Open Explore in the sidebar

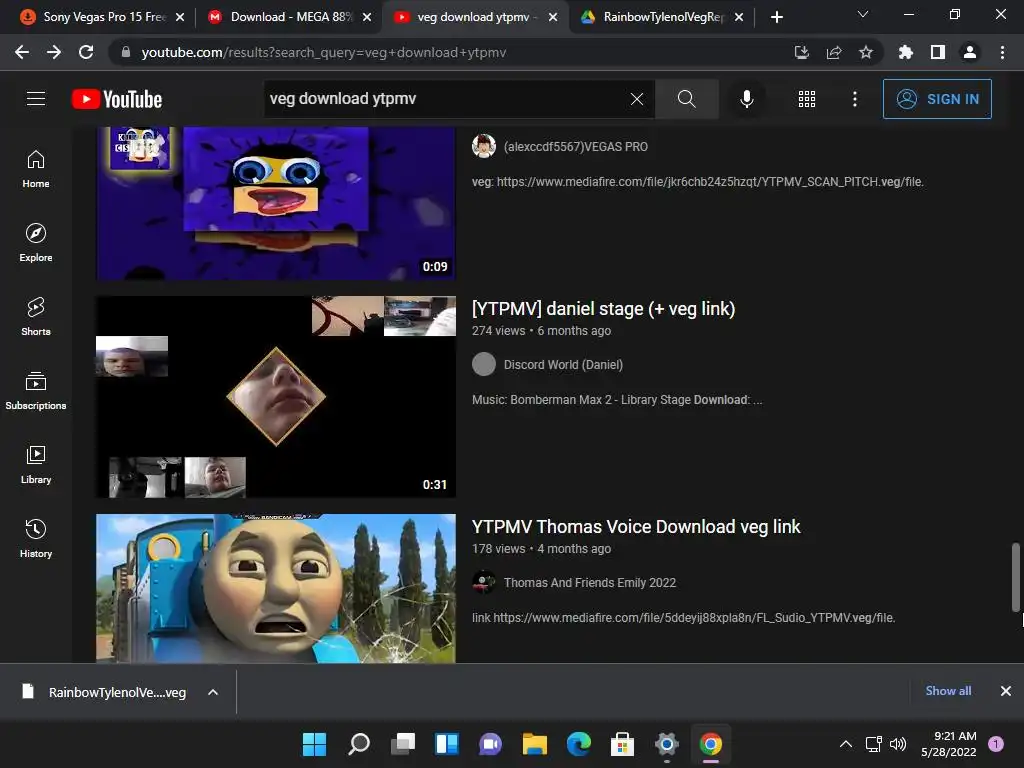coord(36,243)
